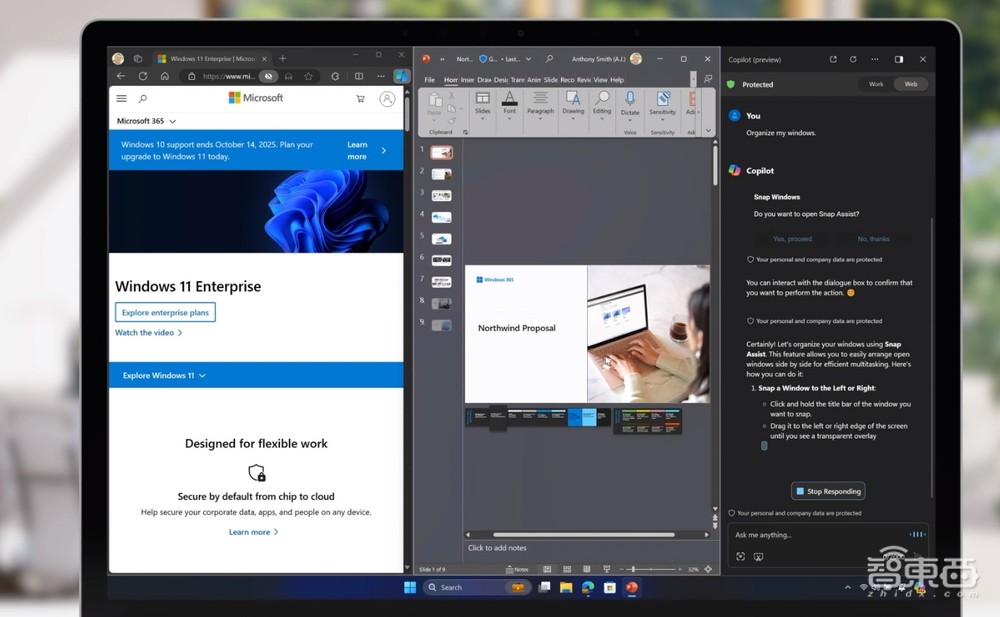The height and width of the screenshot is (617, 1000).
Task: Open the Sensitivity label icon
Action: pos(662,99)
